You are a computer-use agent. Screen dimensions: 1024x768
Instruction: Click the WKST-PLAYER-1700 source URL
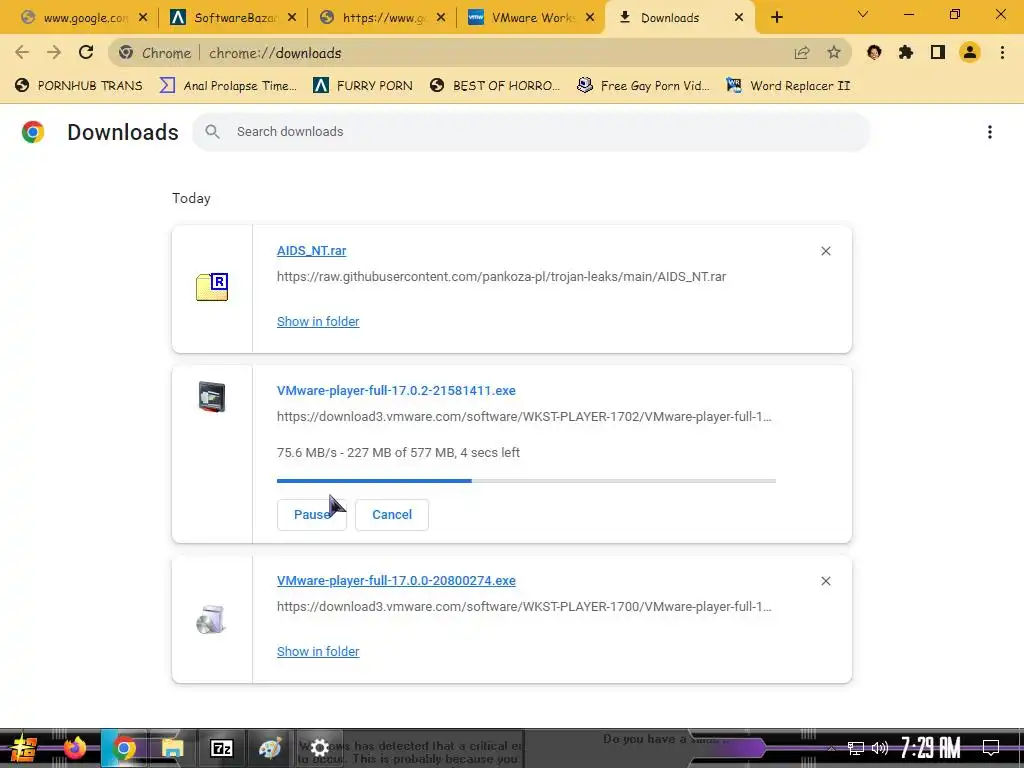coord(524,607)
